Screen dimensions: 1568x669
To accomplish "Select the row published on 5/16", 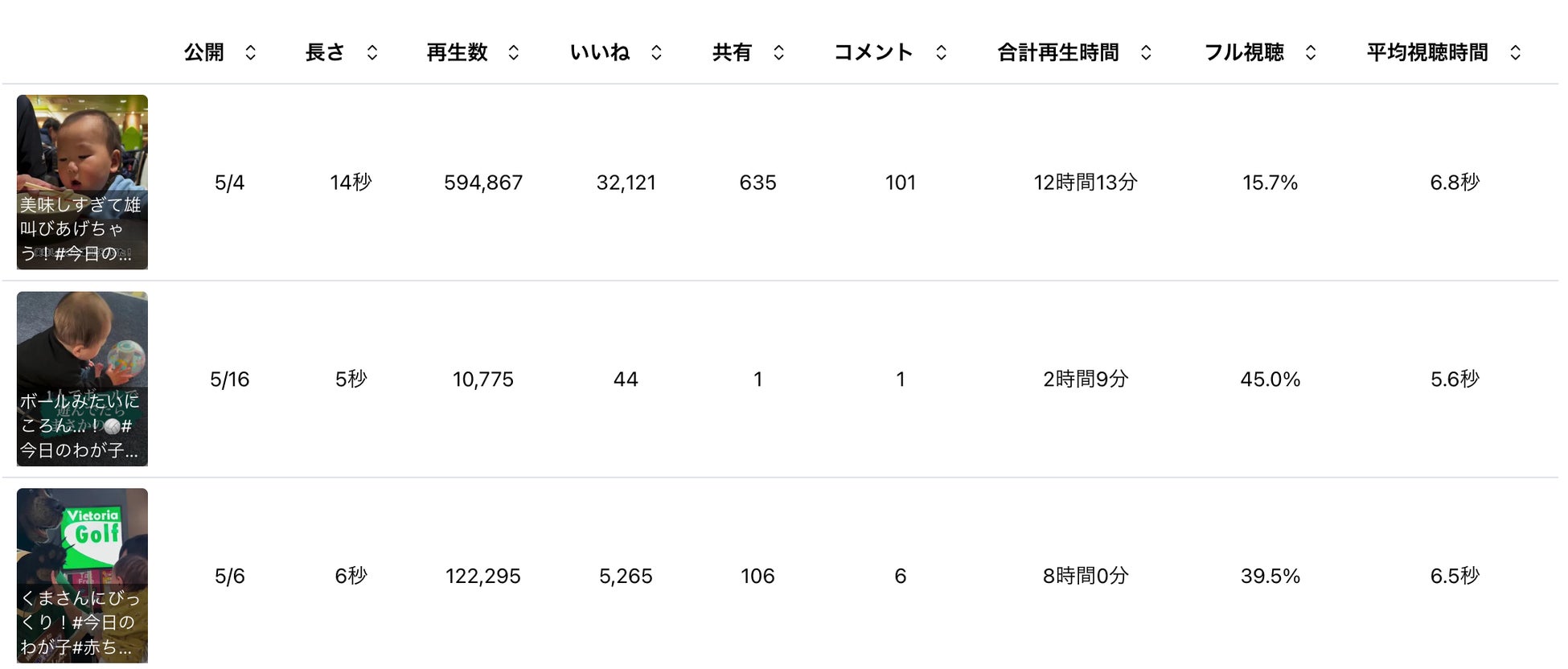I will click(x=230, y=380).
